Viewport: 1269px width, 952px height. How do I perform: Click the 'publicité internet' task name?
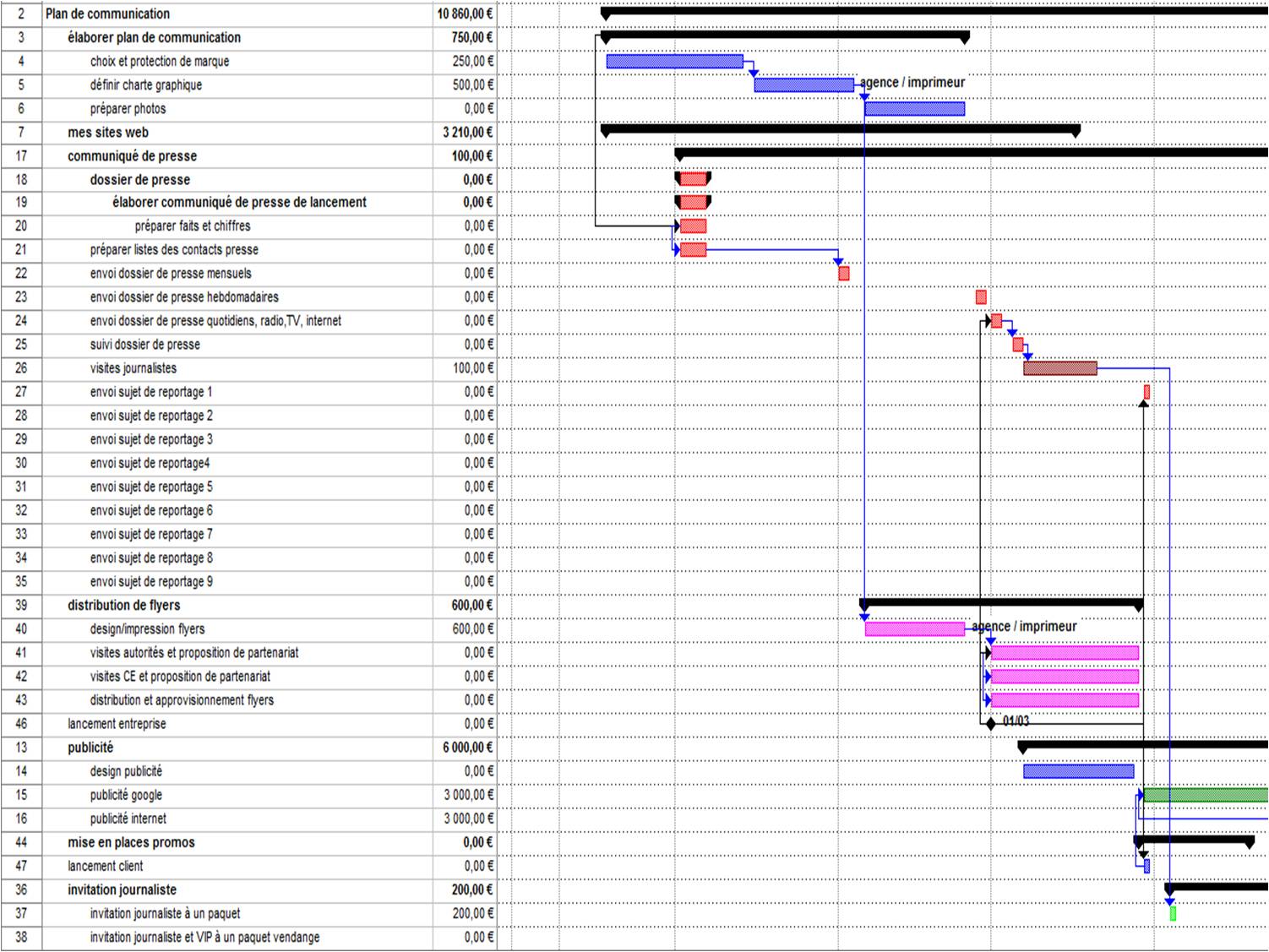(x=128, y=818)
